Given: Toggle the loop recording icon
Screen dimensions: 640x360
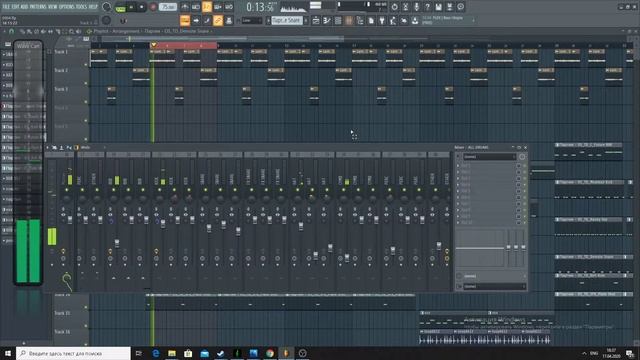Looking at the screenshot, I should (229, 7).
